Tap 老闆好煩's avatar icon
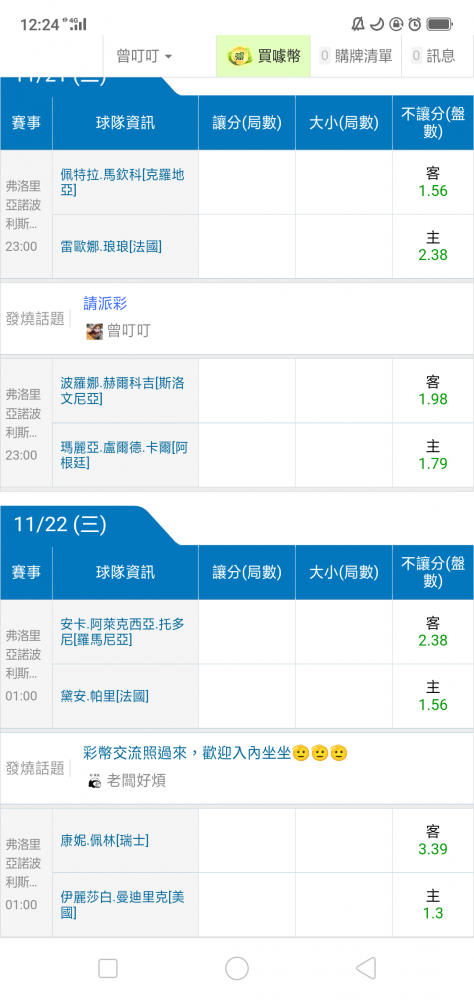This screenshot has height=1000, width=474. pos(94,781)
